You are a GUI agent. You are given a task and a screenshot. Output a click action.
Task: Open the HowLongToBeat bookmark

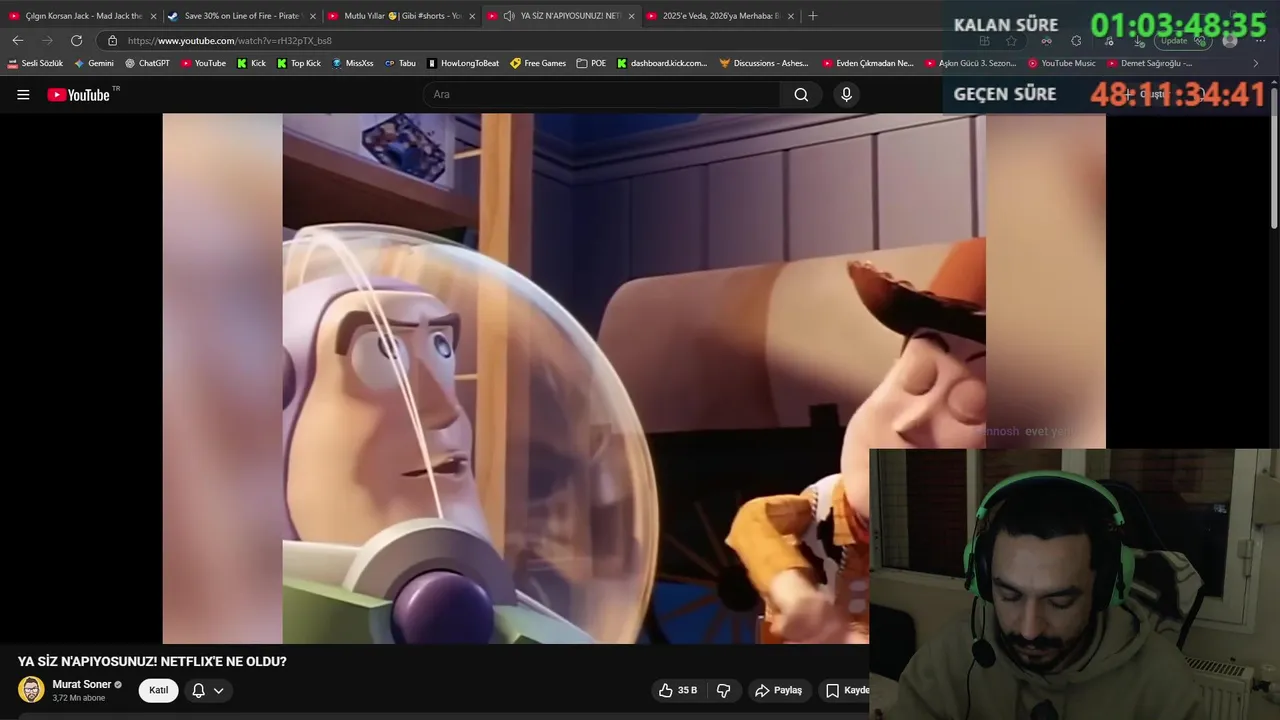[463, 63]
